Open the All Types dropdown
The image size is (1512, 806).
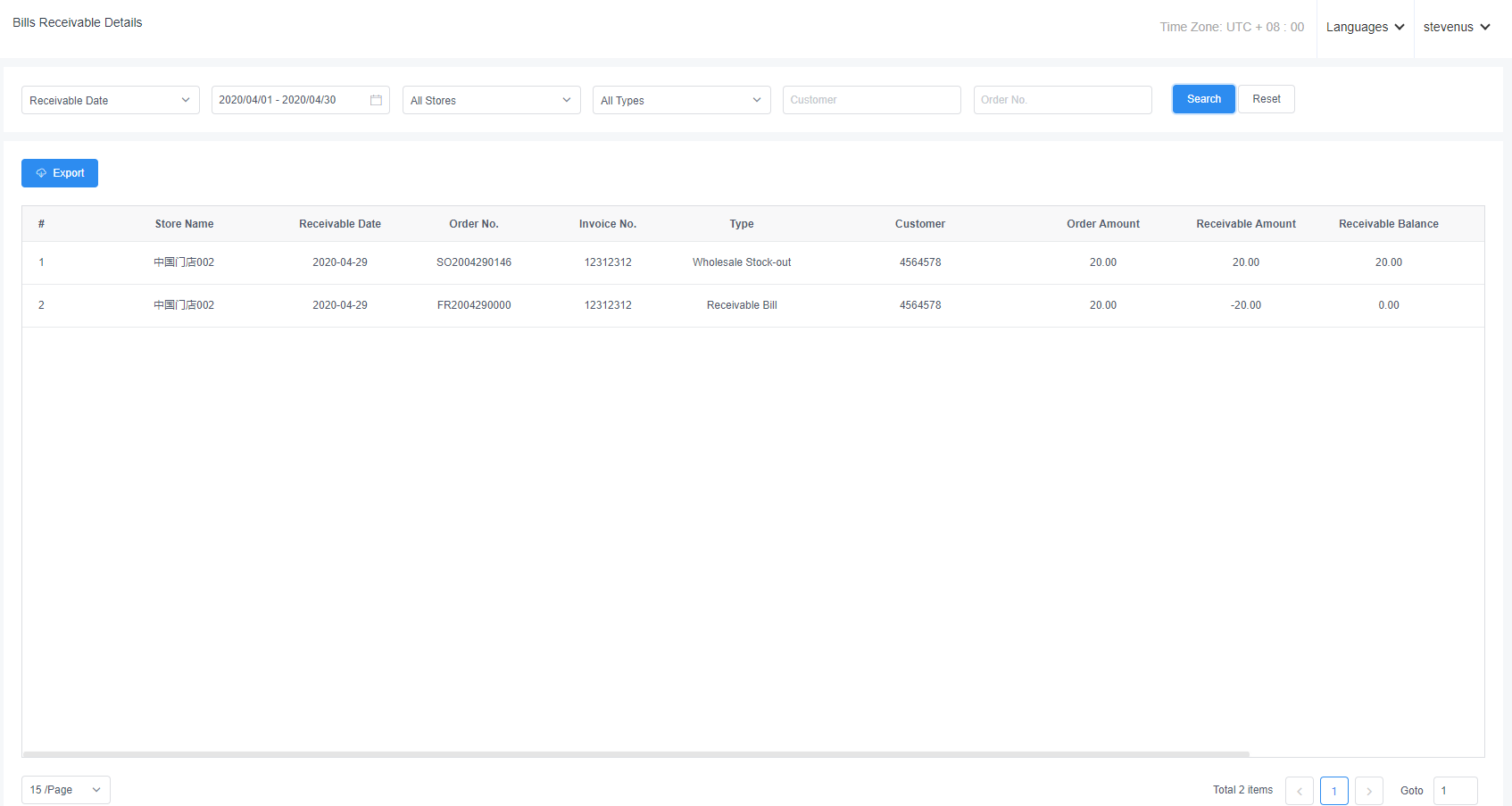(x=681, y=100)
